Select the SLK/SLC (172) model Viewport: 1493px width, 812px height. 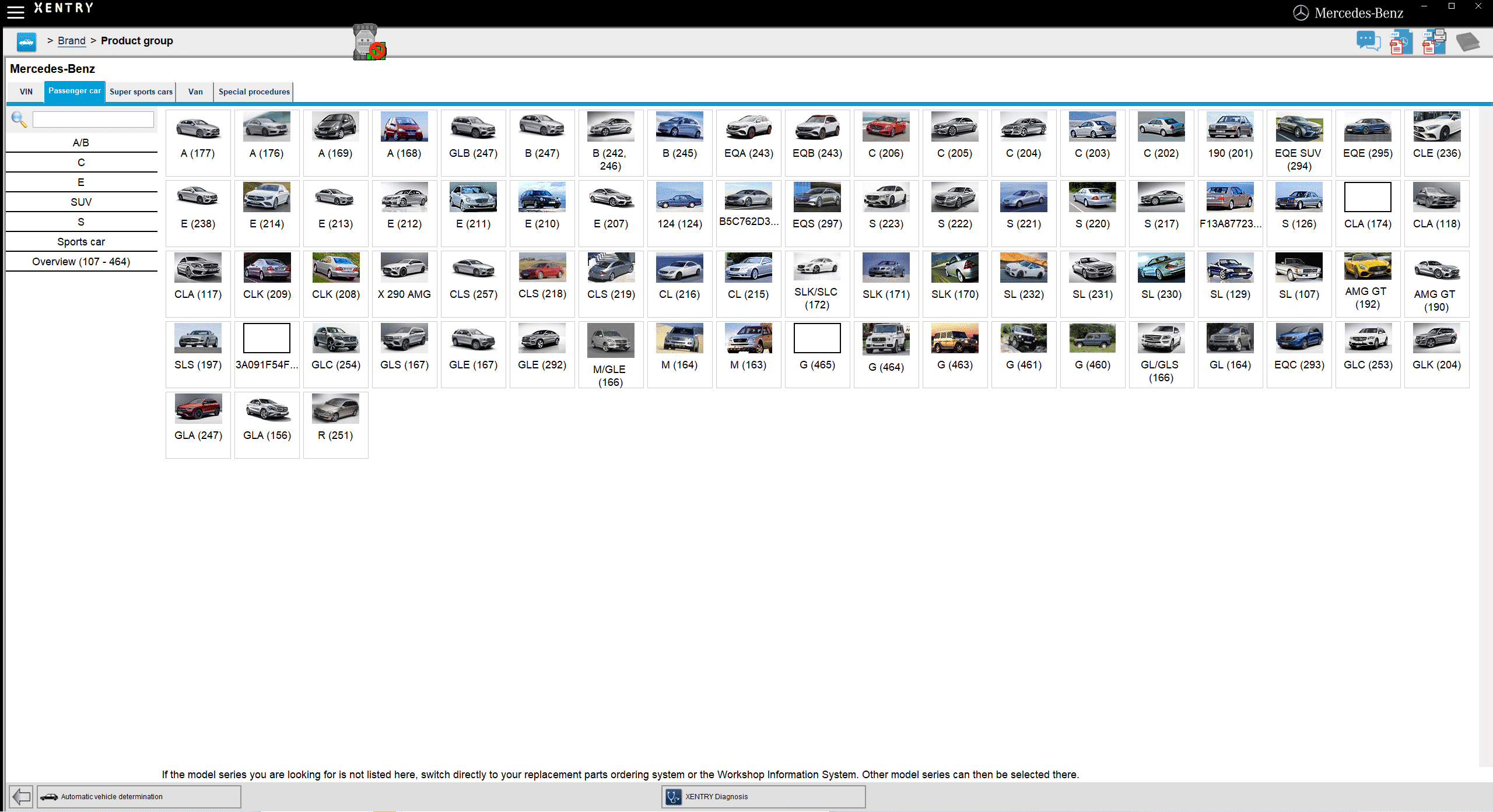coord(818,284)
